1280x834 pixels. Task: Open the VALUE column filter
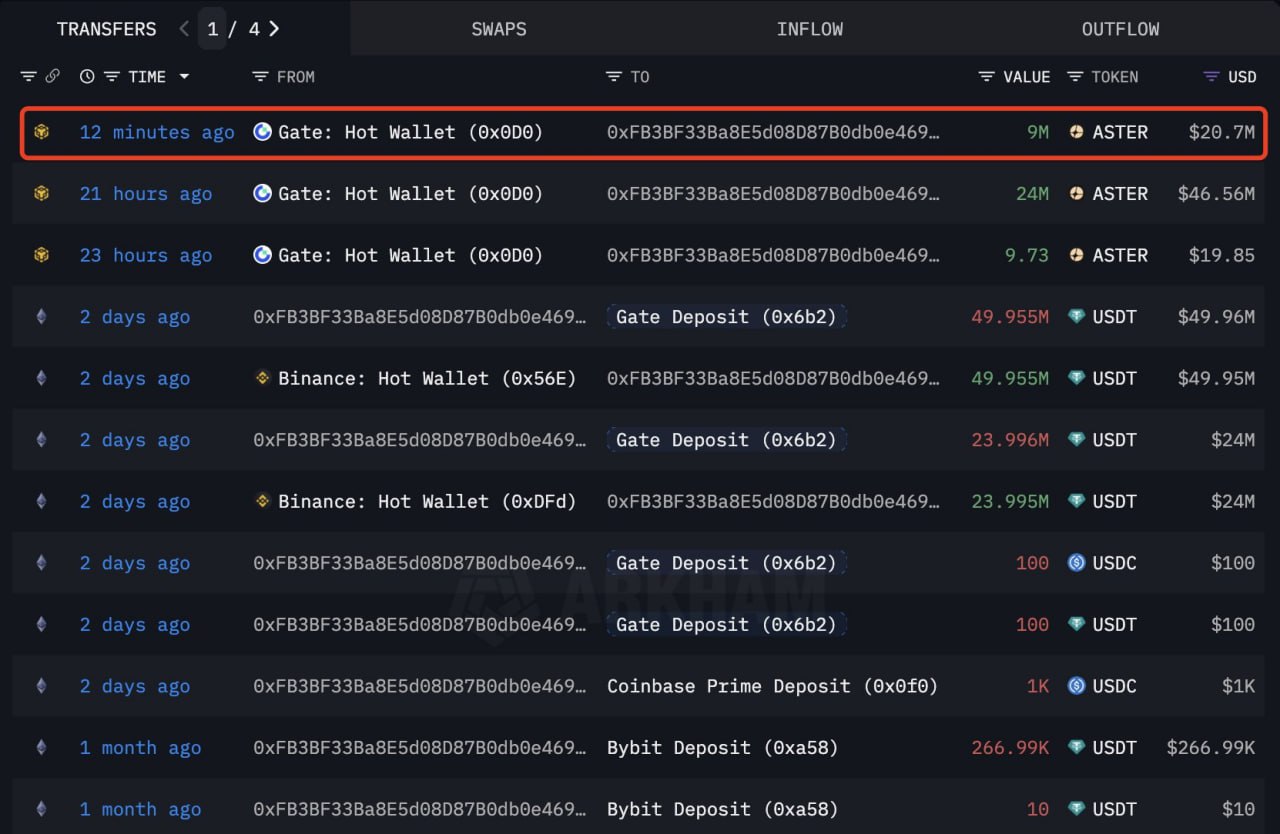click(x=987, y=77)
